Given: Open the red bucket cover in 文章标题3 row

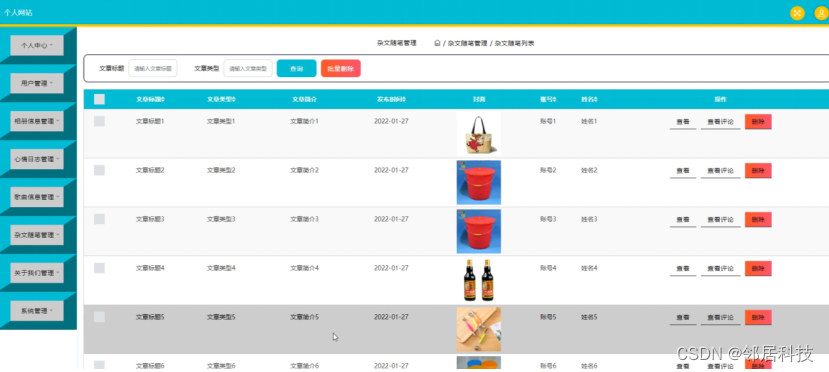Looking at the screenshot, I should (x=478, y=231).
